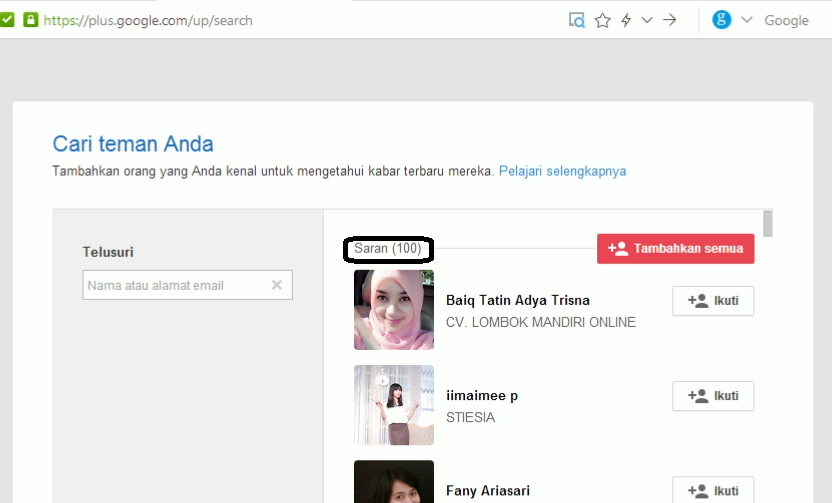832x503 pixels.
Task: Clear the search field with X
Action: coord(276,285)
